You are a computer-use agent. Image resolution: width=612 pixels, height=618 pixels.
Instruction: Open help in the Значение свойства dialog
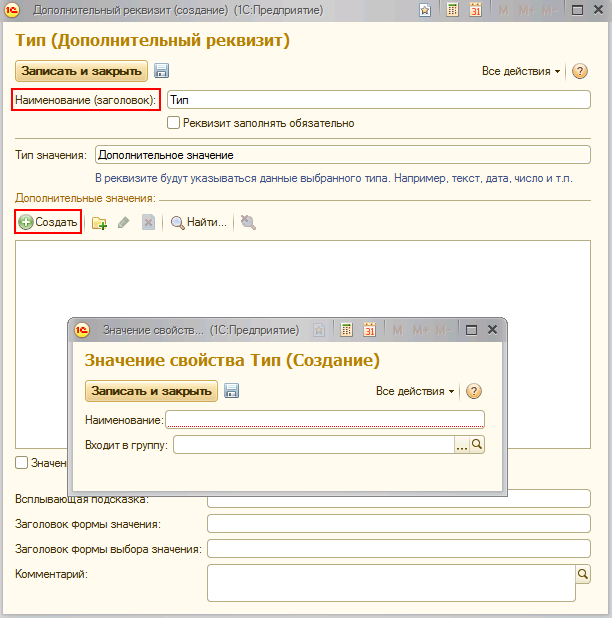click(474, 391)
